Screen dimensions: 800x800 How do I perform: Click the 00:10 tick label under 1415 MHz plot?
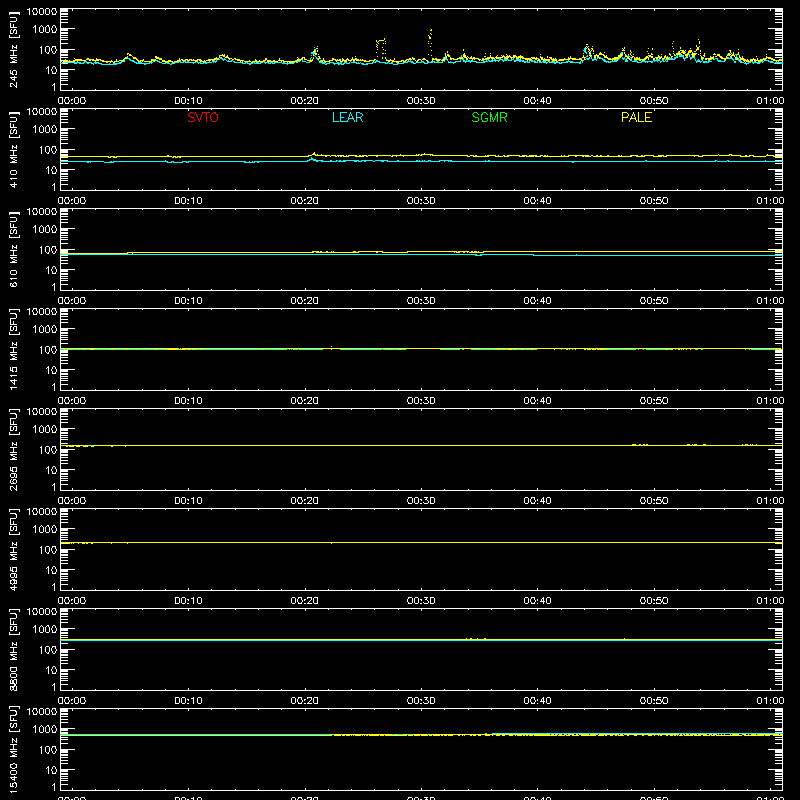point(188,401)
